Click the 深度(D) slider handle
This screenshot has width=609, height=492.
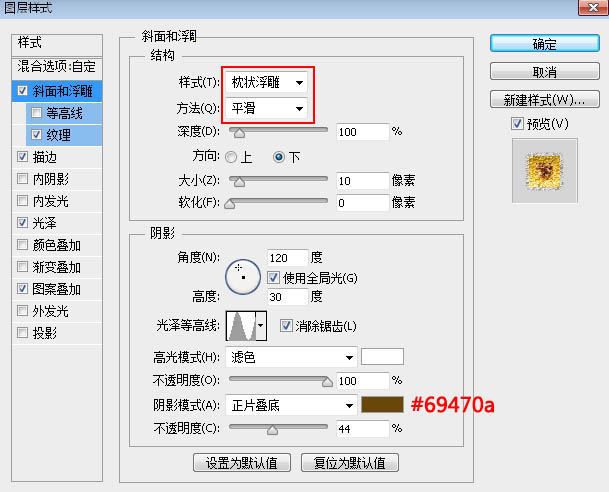pyautogui.click(x=239, y=133)
